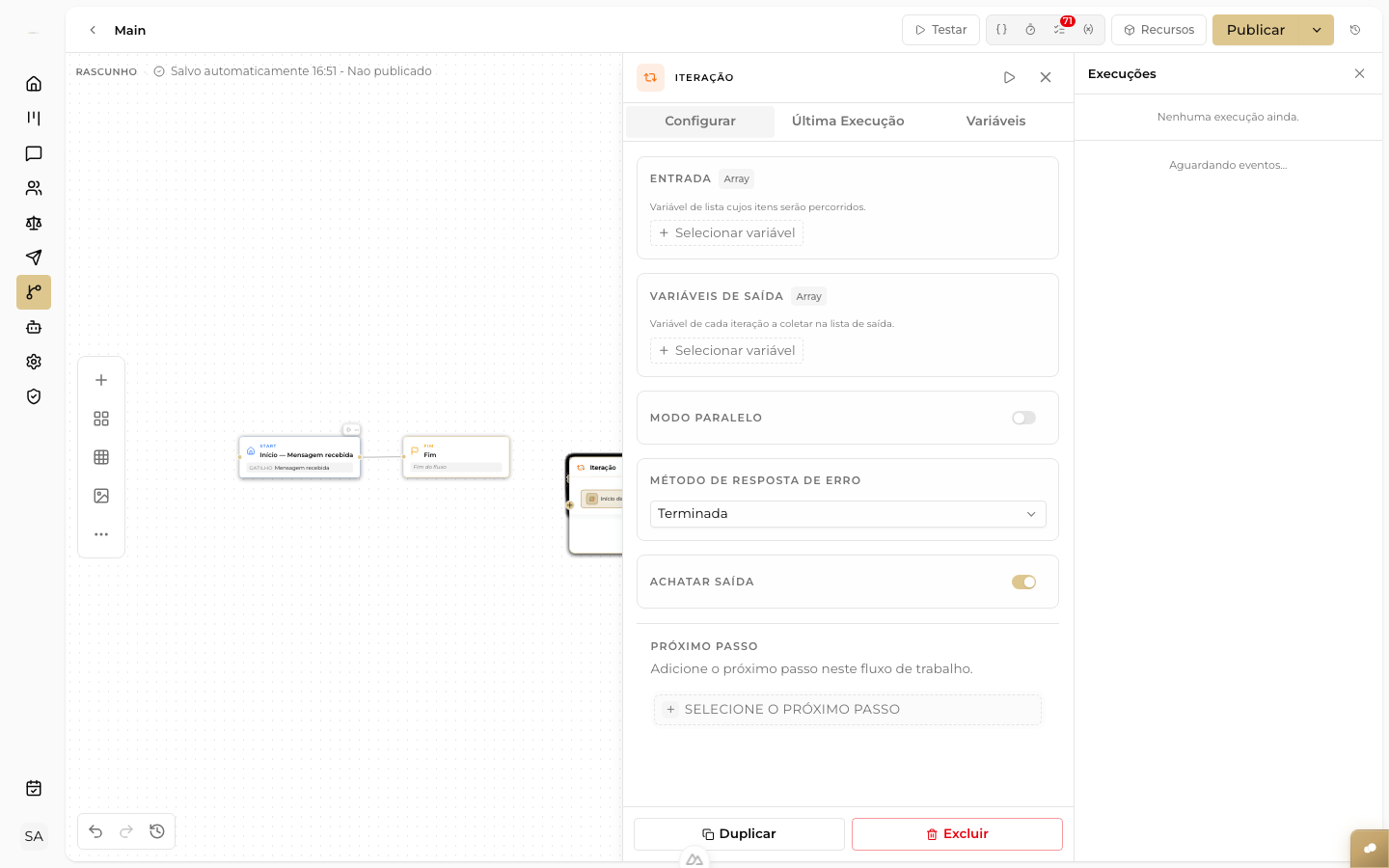The height and width of the screenshot is (868, 1389).
Task: Switch to the Última Execução tab
Action: tap(848, 122)
